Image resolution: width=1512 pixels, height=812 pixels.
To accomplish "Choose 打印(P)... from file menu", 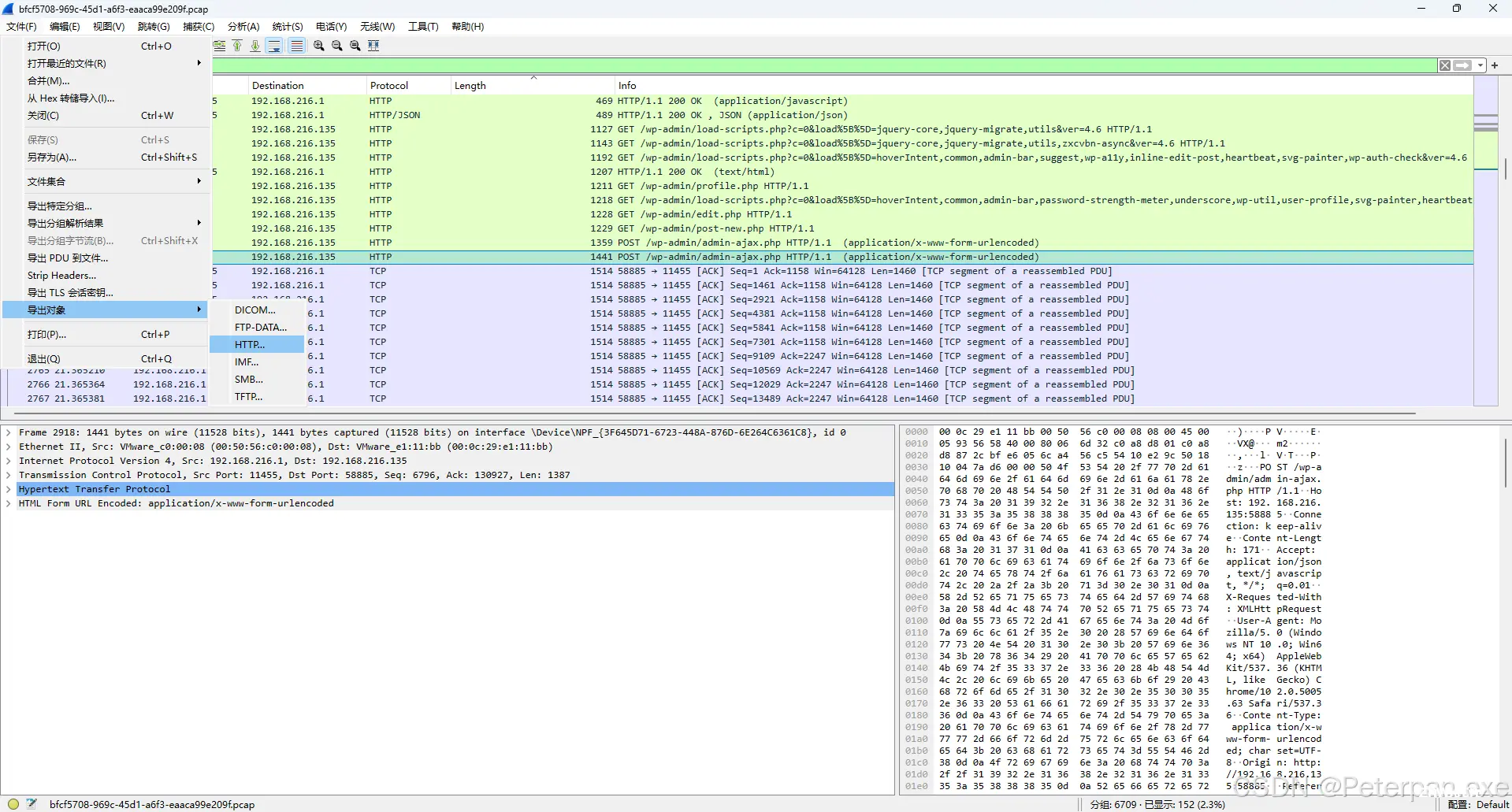I will pyautogui.click(x=106, y=335).
